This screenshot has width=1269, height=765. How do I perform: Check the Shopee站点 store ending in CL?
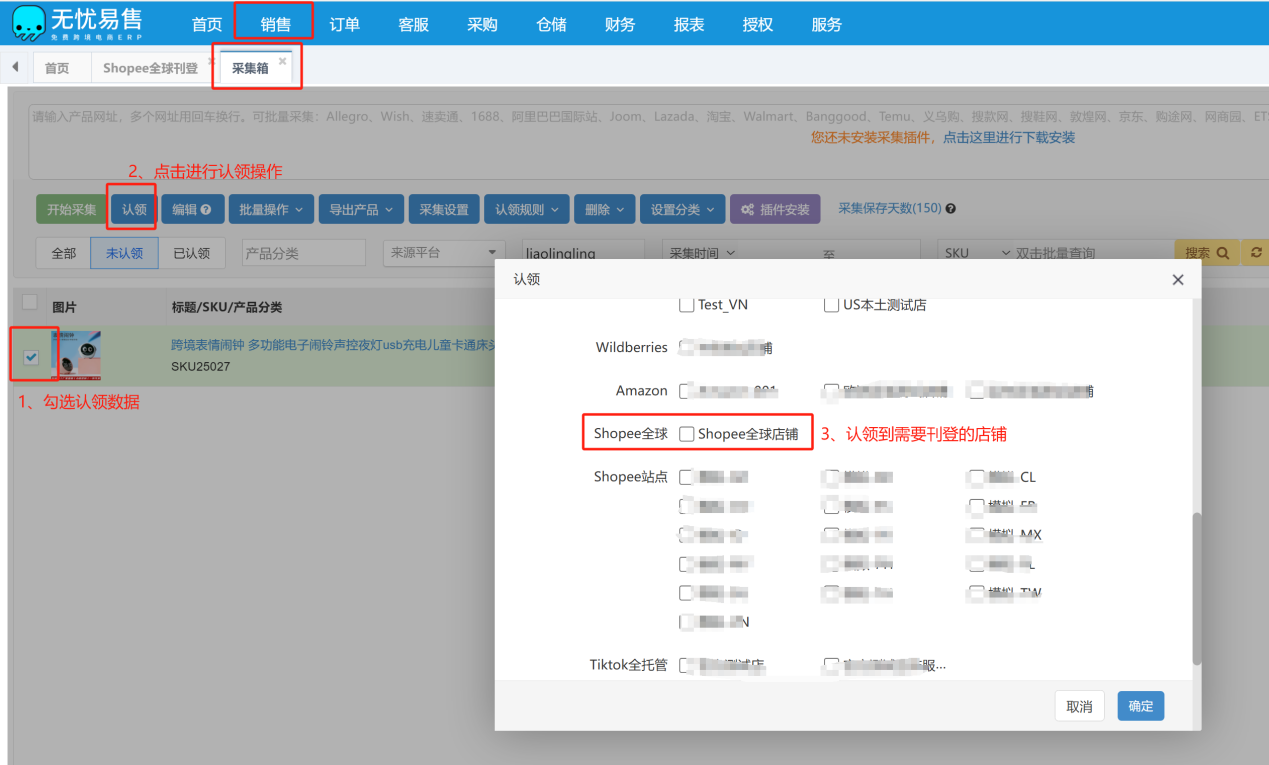click(x=976, y=476)
